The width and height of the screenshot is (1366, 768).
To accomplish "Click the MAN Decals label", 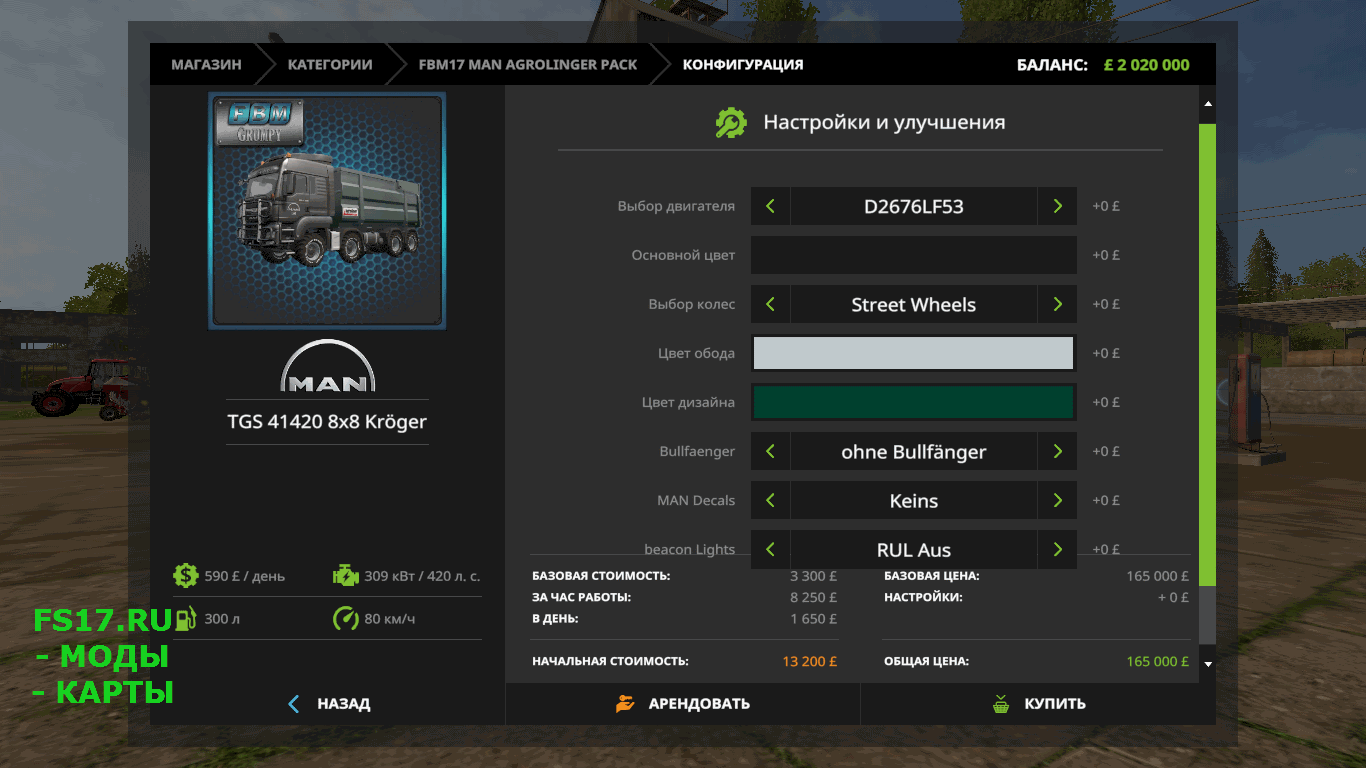I will (696, 500).
